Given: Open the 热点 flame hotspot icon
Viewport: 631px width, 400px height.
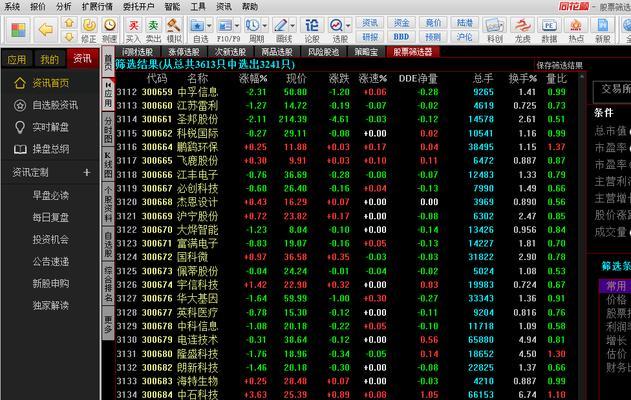Looking at the screenshot, I should (x=576, y=25).
